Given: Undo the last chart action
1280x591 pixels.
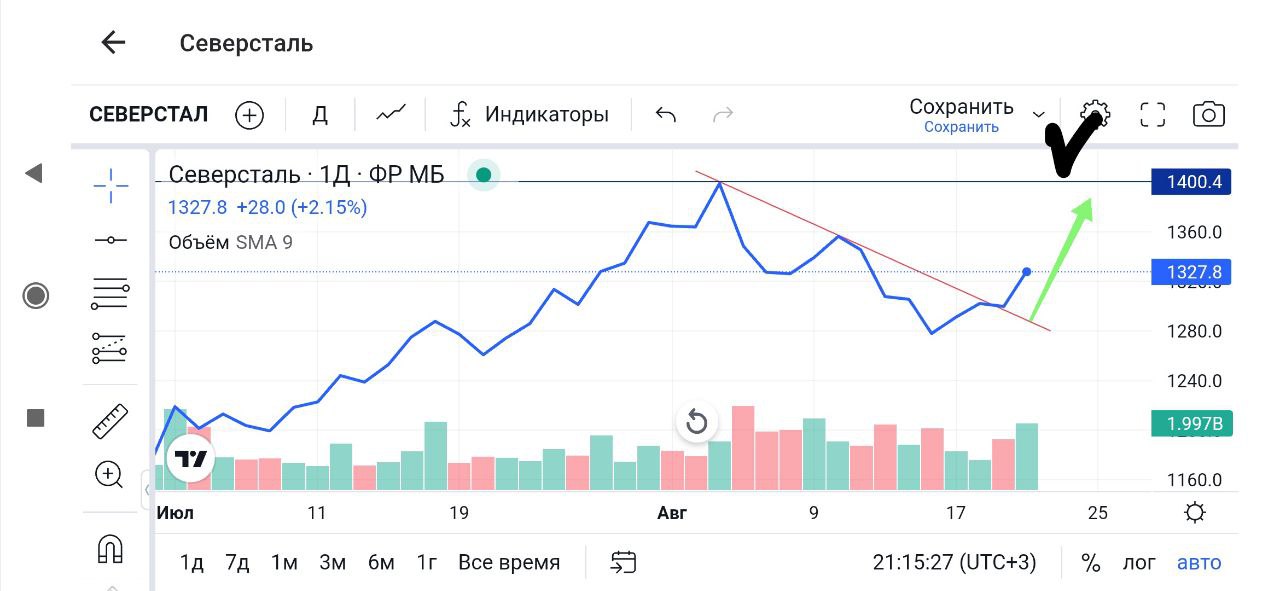Looking at the screenshot, I should 666,115.
